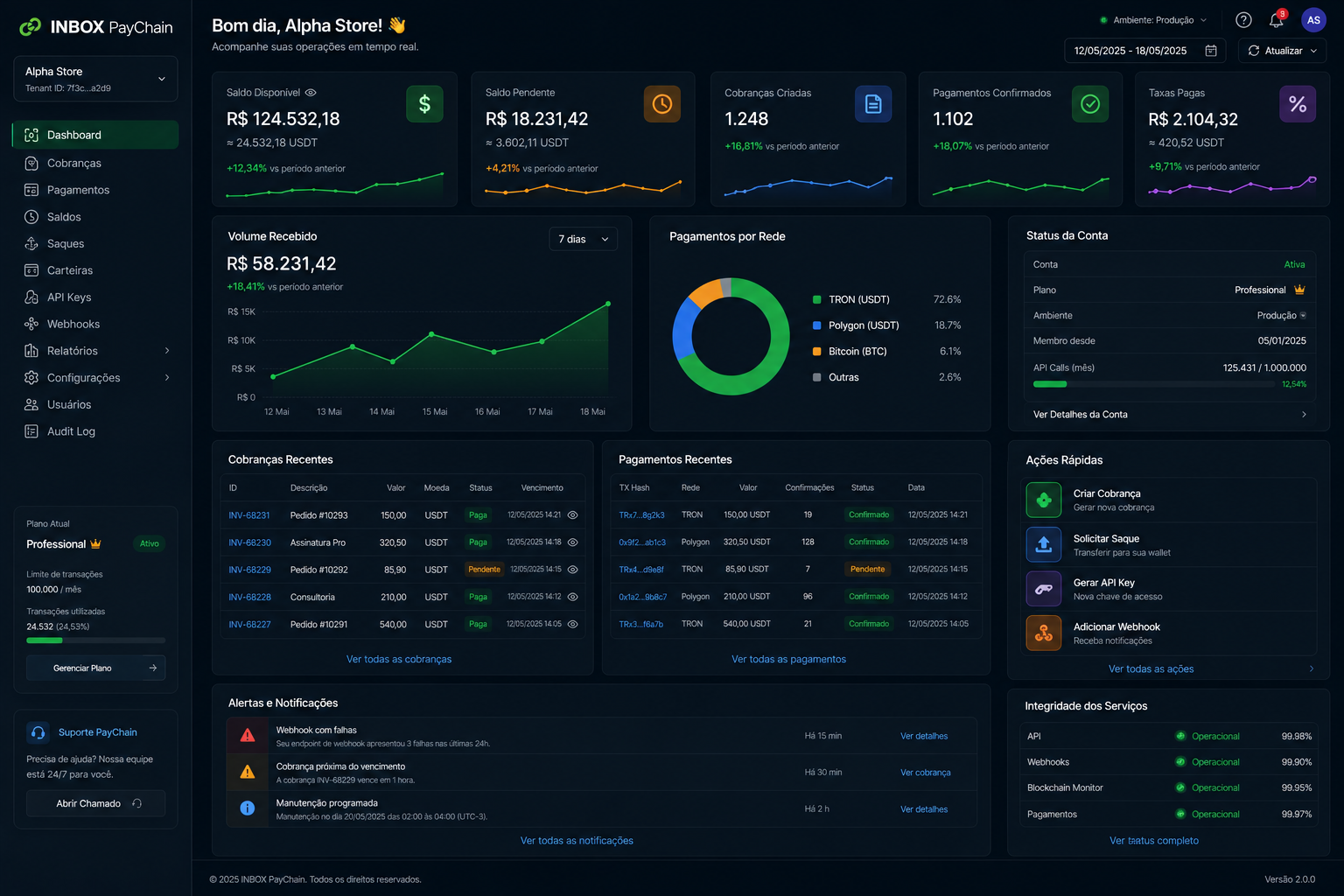Click the TRx7...8g2k3 transaction hash
Viewport: 1344px width, 896px height.
642,515
